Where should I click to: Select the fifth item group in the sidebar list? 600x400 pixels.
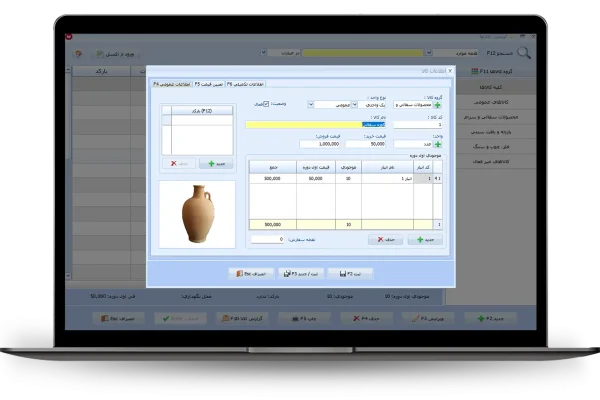pyautogui.click(x=491, y=147)
